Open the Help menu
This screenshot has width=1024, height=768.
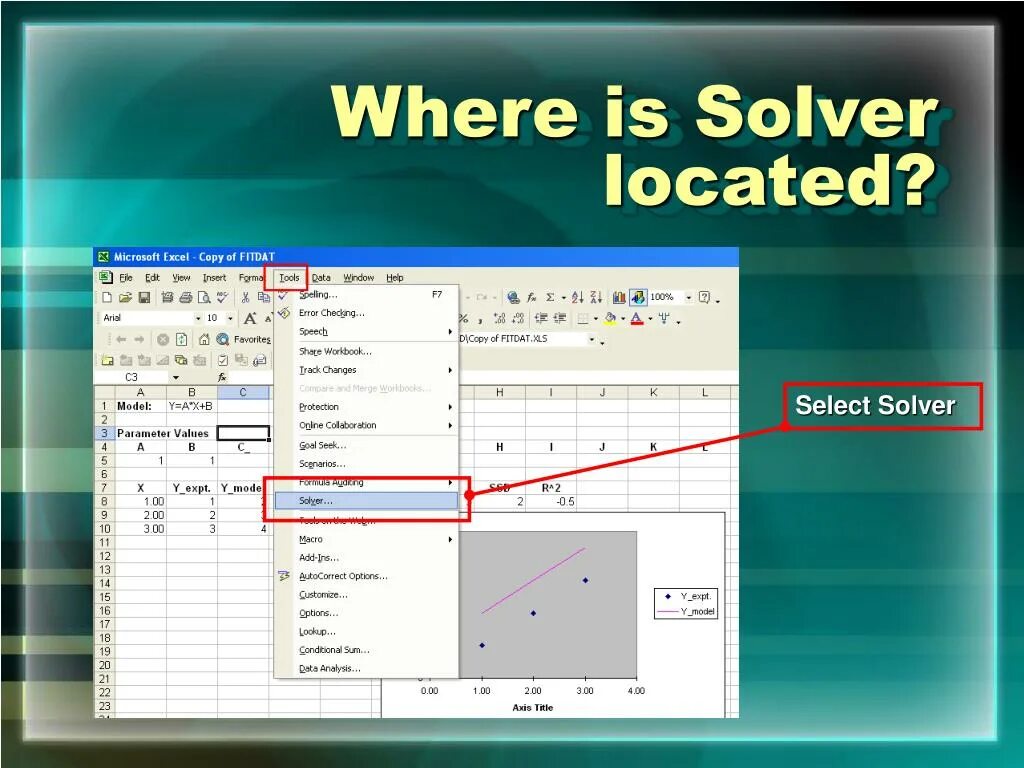click(x=394, y=278)
